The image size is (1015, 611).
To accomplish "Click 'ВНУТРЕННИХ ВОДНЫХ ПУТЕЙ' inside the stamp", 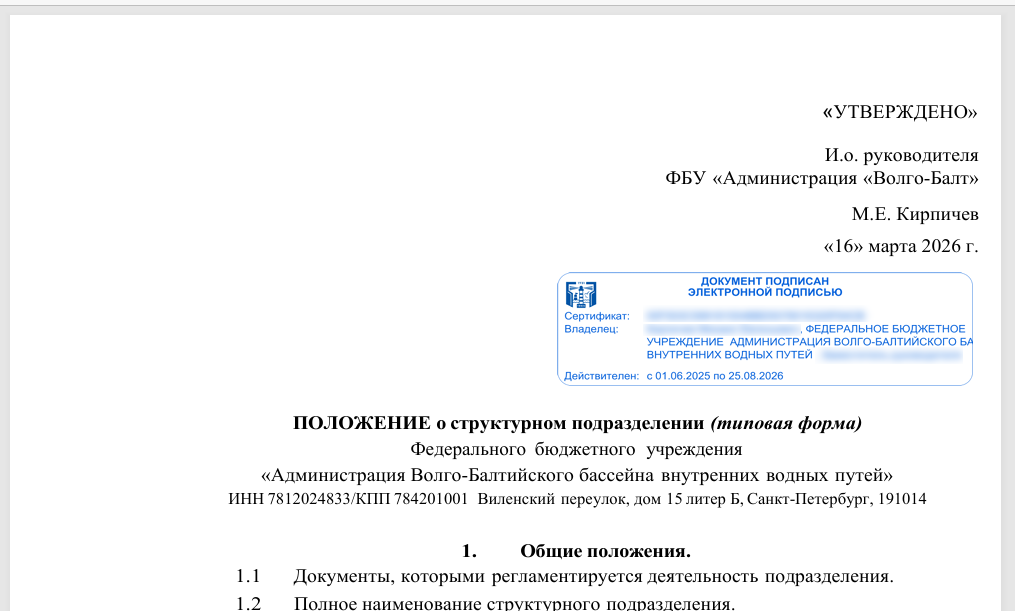I will [729, 355].
